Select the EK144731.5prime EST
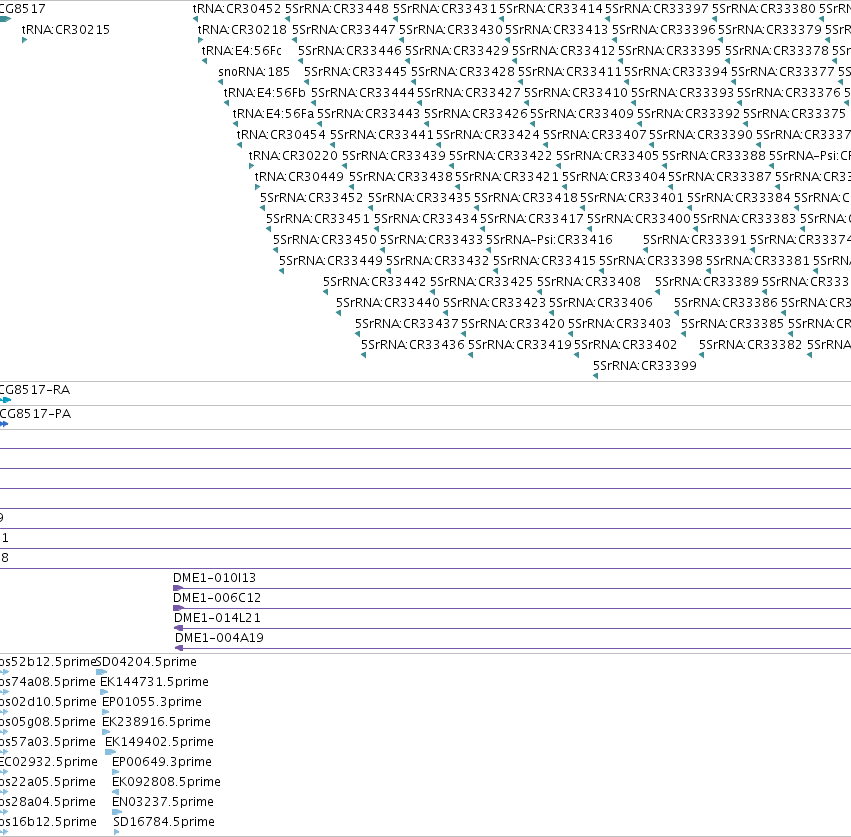Image resolution: width=851 pixels, height=837 pixels. coord(155,682)
